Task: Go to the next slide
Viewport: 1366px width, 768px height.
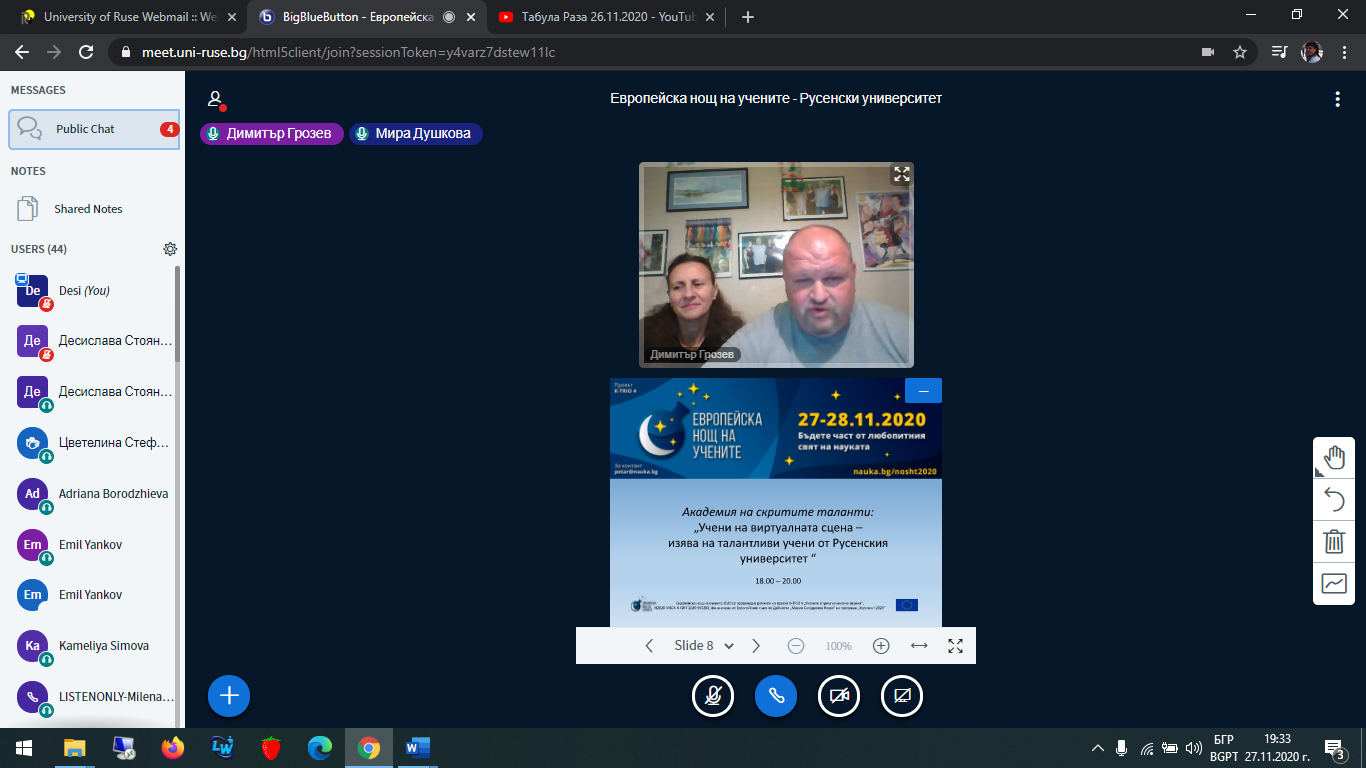Action: click(x=756, y=646)
